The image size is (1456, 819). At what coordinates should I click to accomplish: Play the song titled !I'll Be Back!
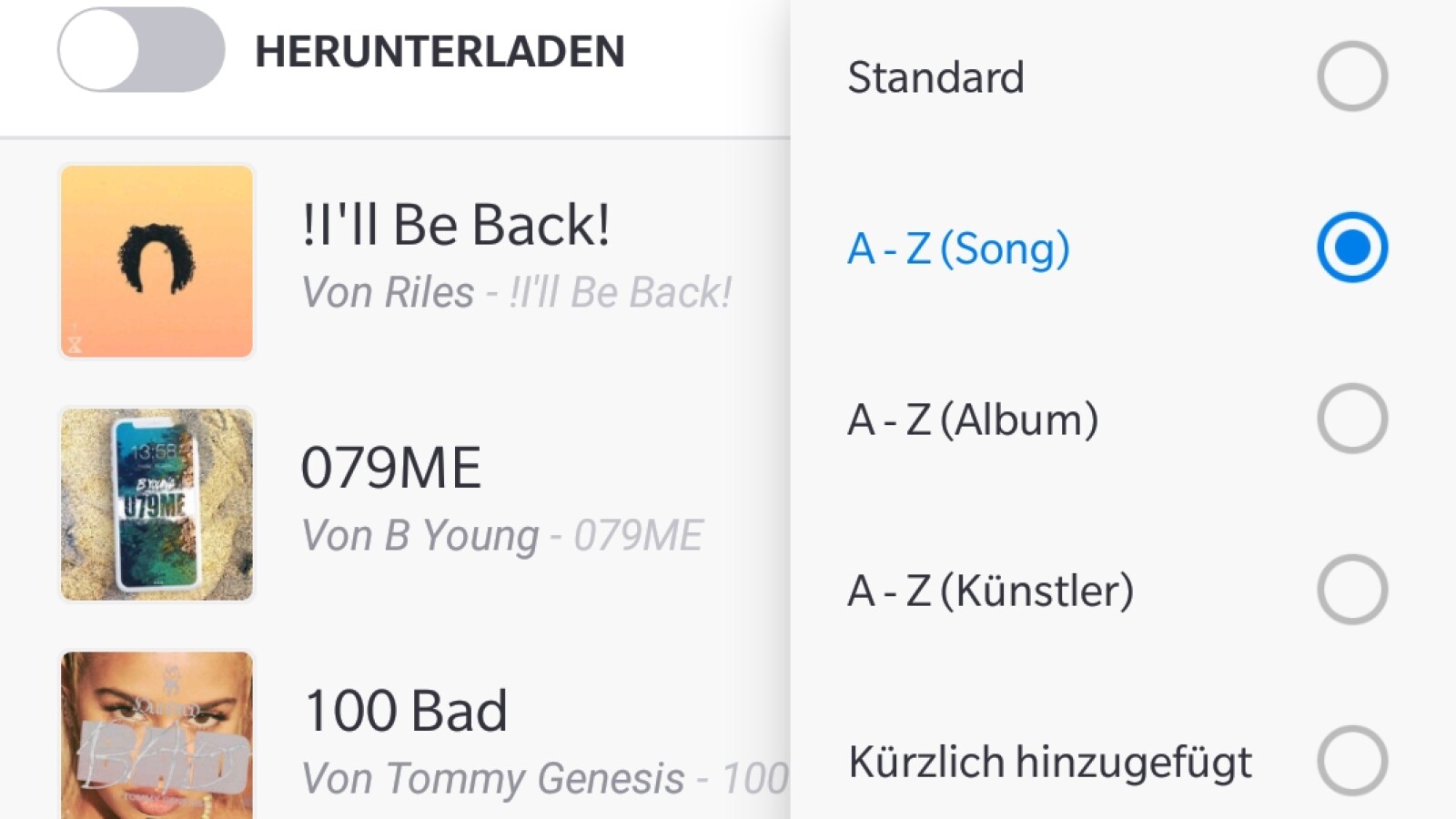[x=455, y=225]
